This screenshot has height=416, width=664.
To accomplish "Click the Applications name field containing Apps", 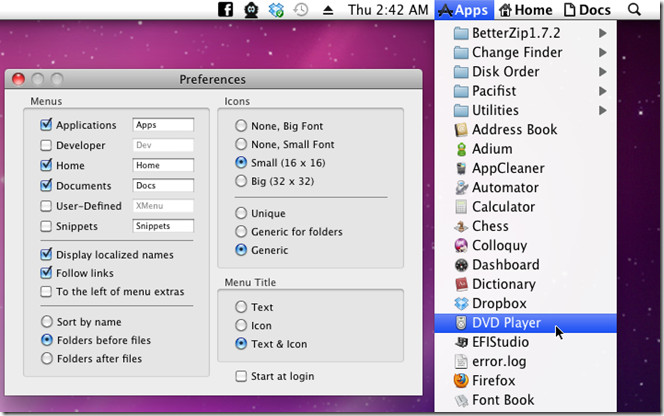I will coord(163,125).
